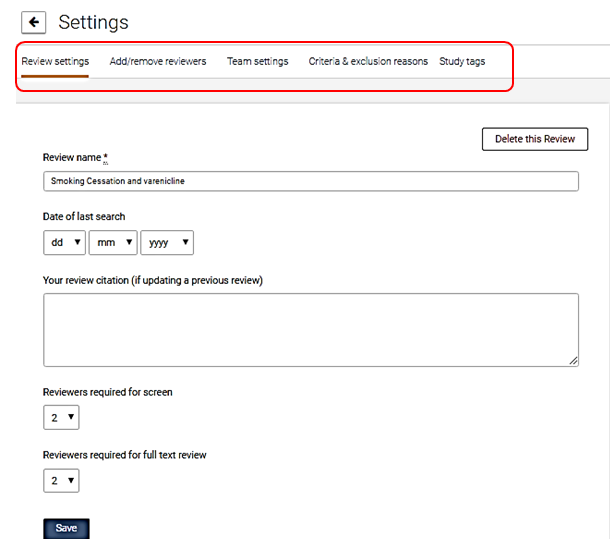The width and height of the screenshot is (611, 539).
Task: Click the review citation text area
Action: [x=311, y=330]
